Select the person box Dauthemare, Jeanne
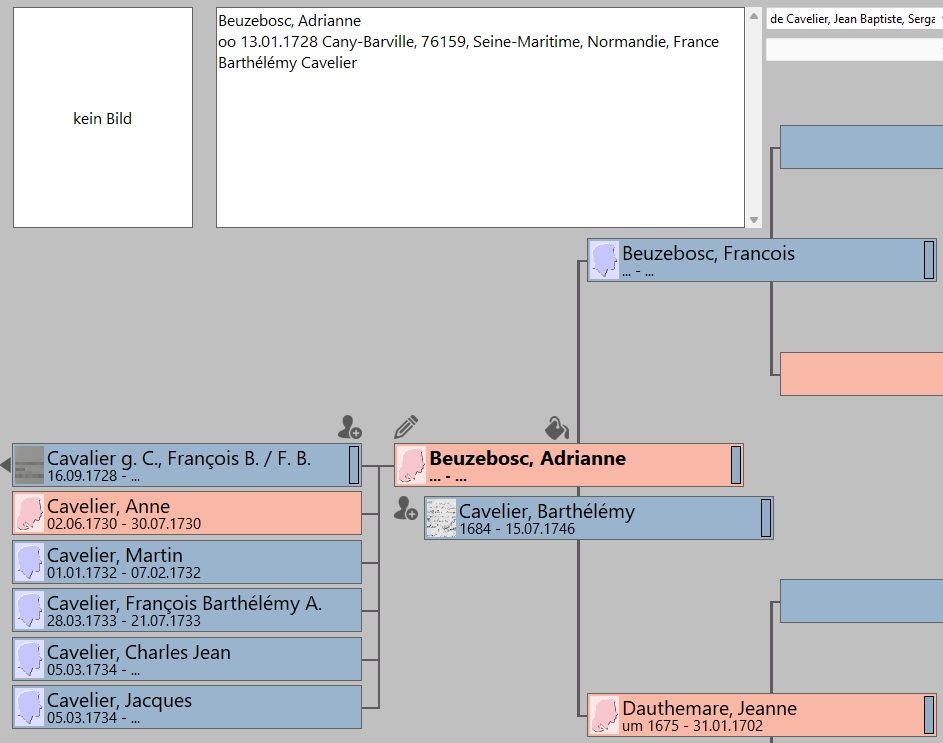943x743 pixels. [x=762, y=715]
